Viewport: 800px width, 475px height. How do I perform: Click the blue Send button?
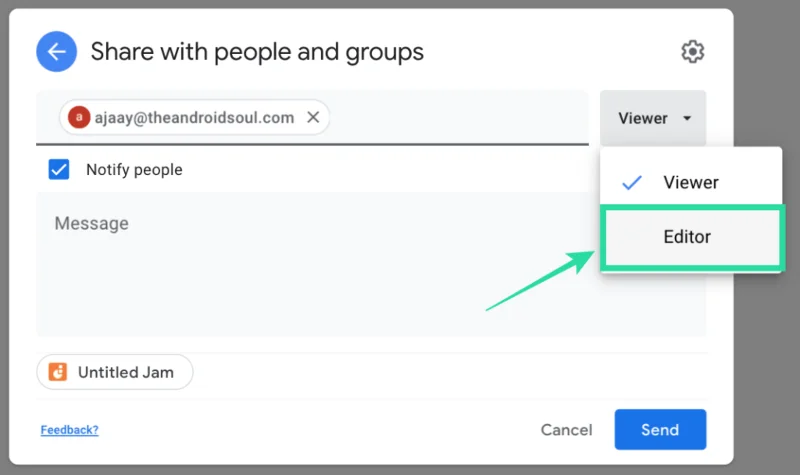pyautogui.click(x=660, y=430)
